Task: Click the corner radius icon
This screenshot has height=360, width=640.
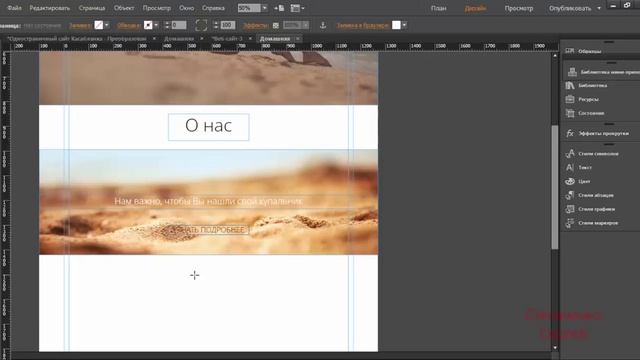Action: click(x=201, y=25)
